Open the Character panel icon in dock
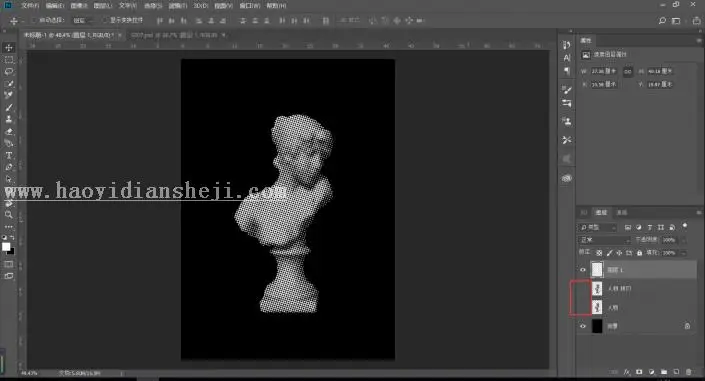705x381 pixels. [567, 58]
